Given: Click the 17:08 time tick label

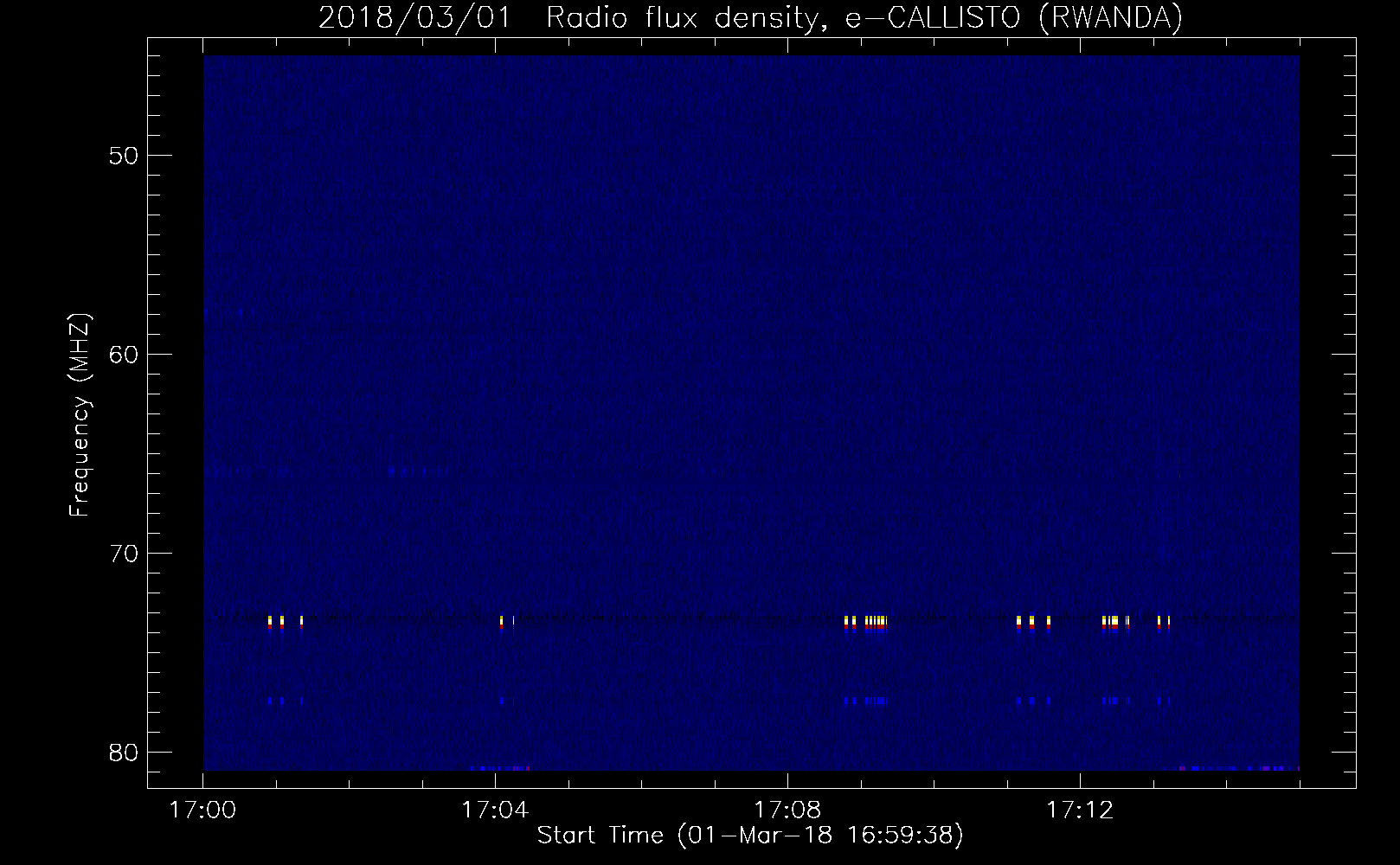Looking at the screenshot, I should click(x=787, y=811).
